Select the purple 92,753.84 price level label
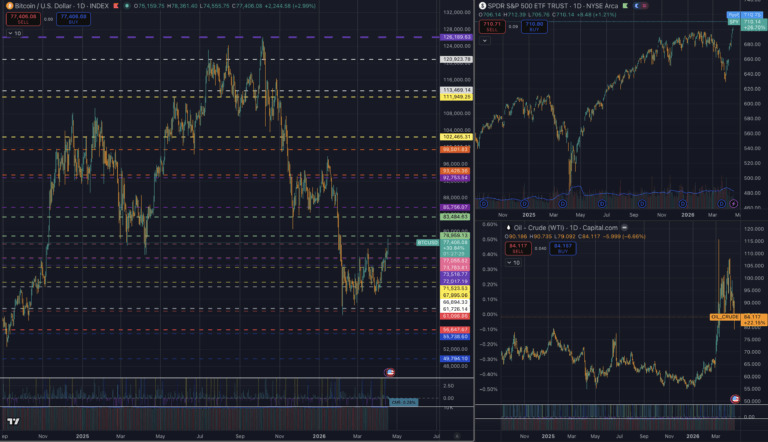This screenshot has height=442, width=768. [456, 178]
